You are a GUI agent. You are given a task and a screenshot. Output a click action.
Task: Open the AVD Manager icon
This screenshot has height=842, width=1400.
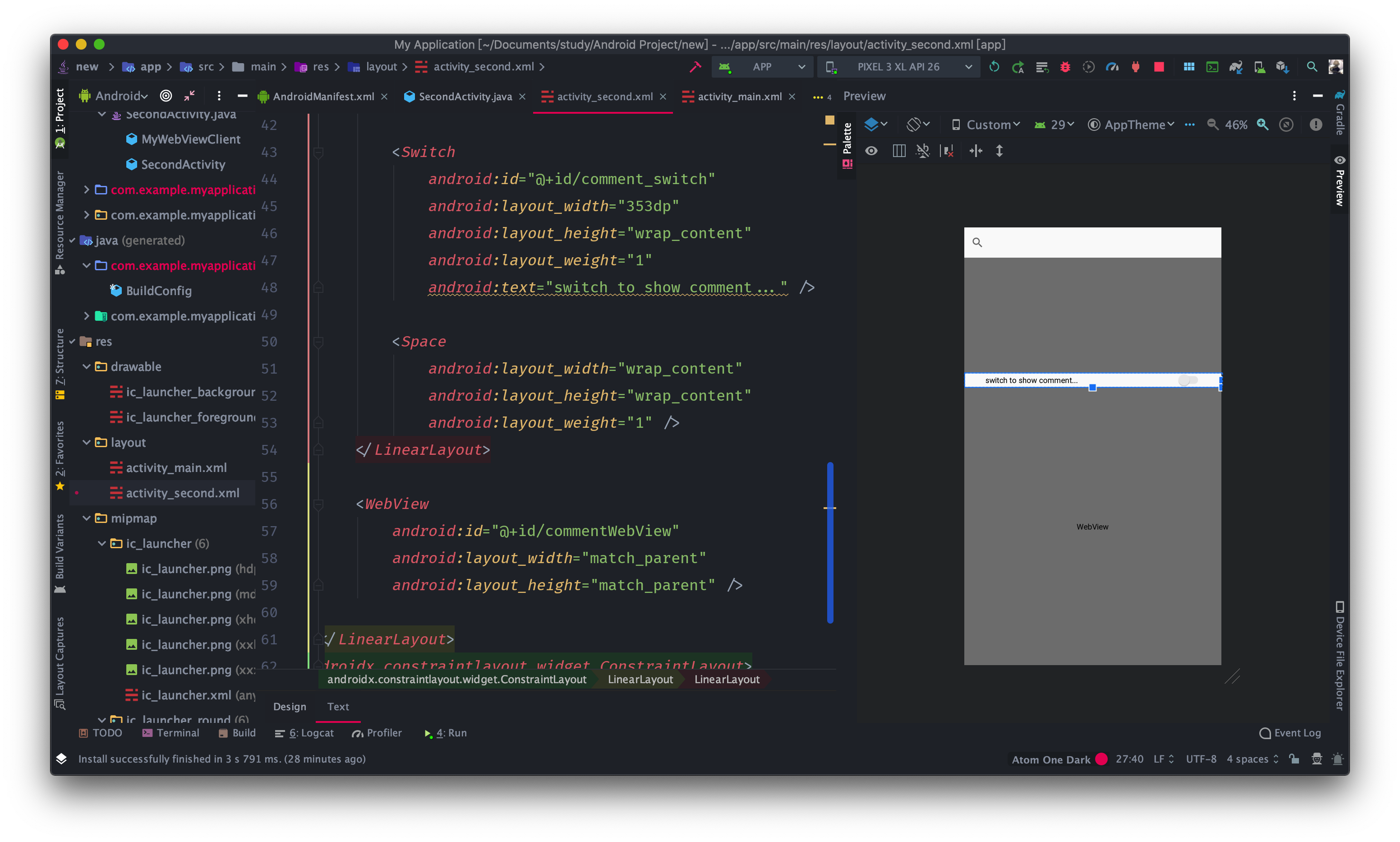(1259, 66)
